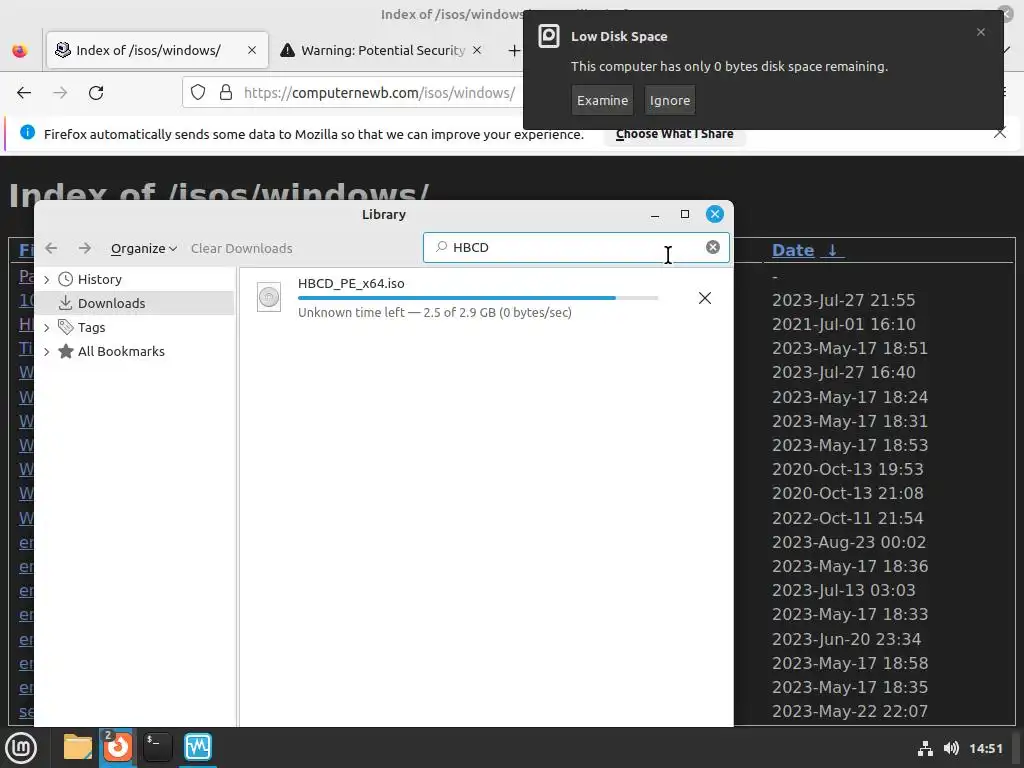Click date '2023-Aug-23 00:02' in listing
Screen dimensions: 1024x768
pyautogui.click(x=849, y=543)
